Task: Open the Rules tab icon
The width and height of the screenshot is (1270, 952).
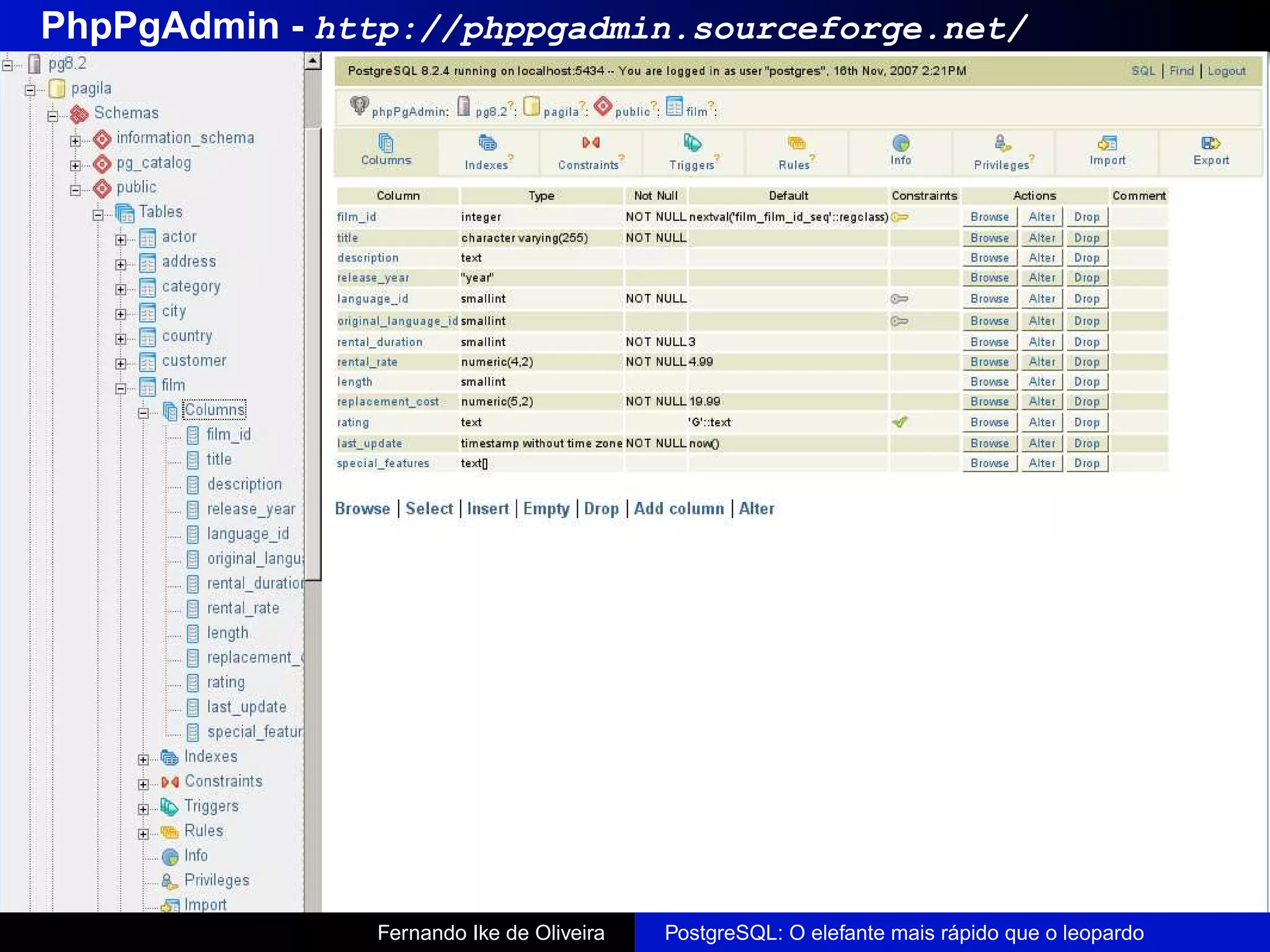Action: [x=796, y=144]
